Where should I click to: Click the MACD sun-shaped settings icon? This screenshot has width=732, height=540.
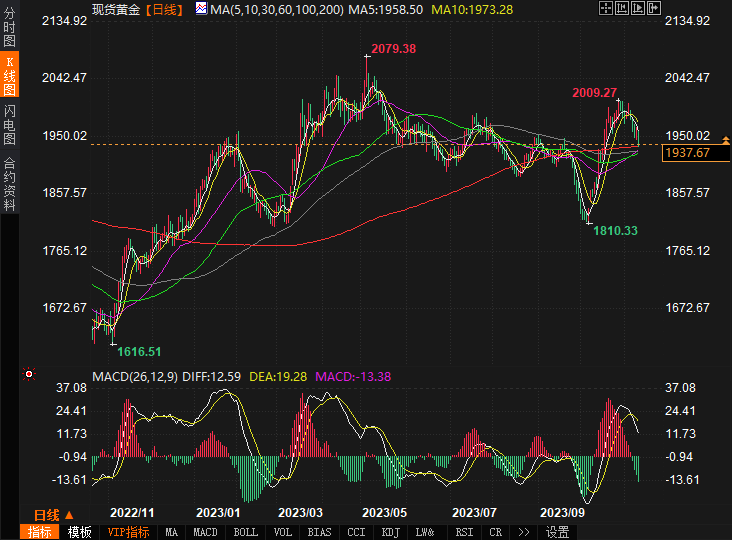pyautogui.click(x=29, y=376)
